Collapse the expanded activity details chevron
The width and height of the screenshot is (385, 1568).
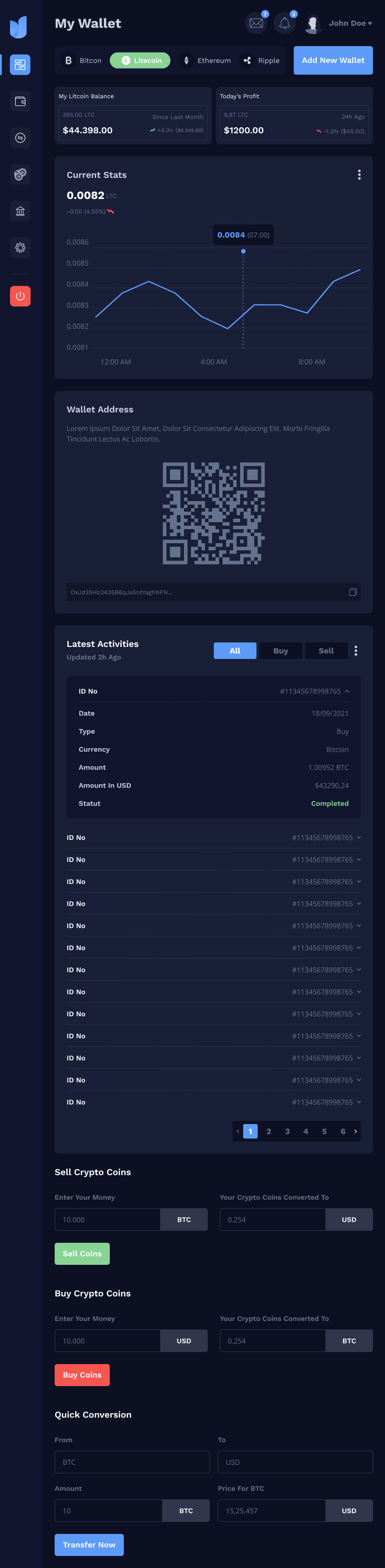pos(346,691)
